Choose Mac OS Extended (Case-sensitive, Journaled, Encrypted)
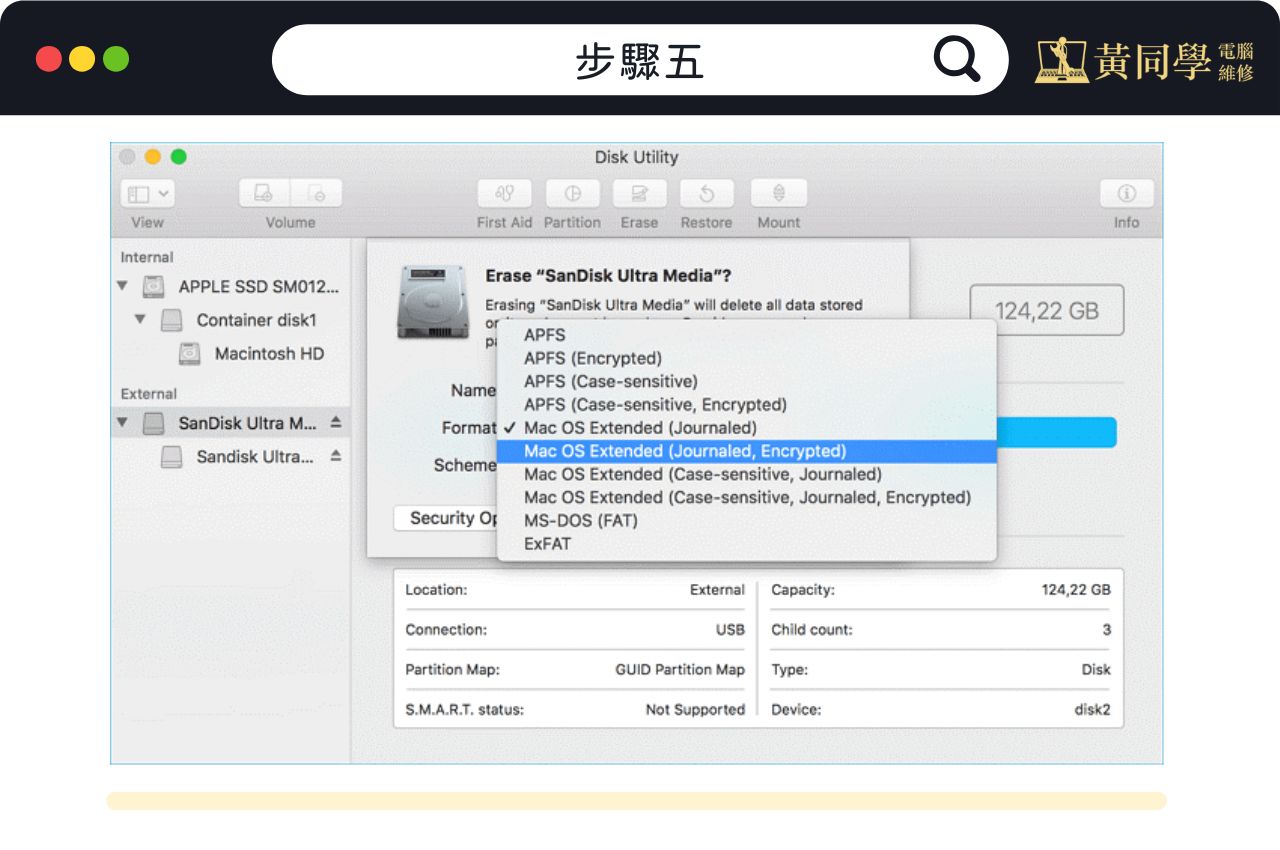The image size is (1280, 850). (x=746, y=497)
